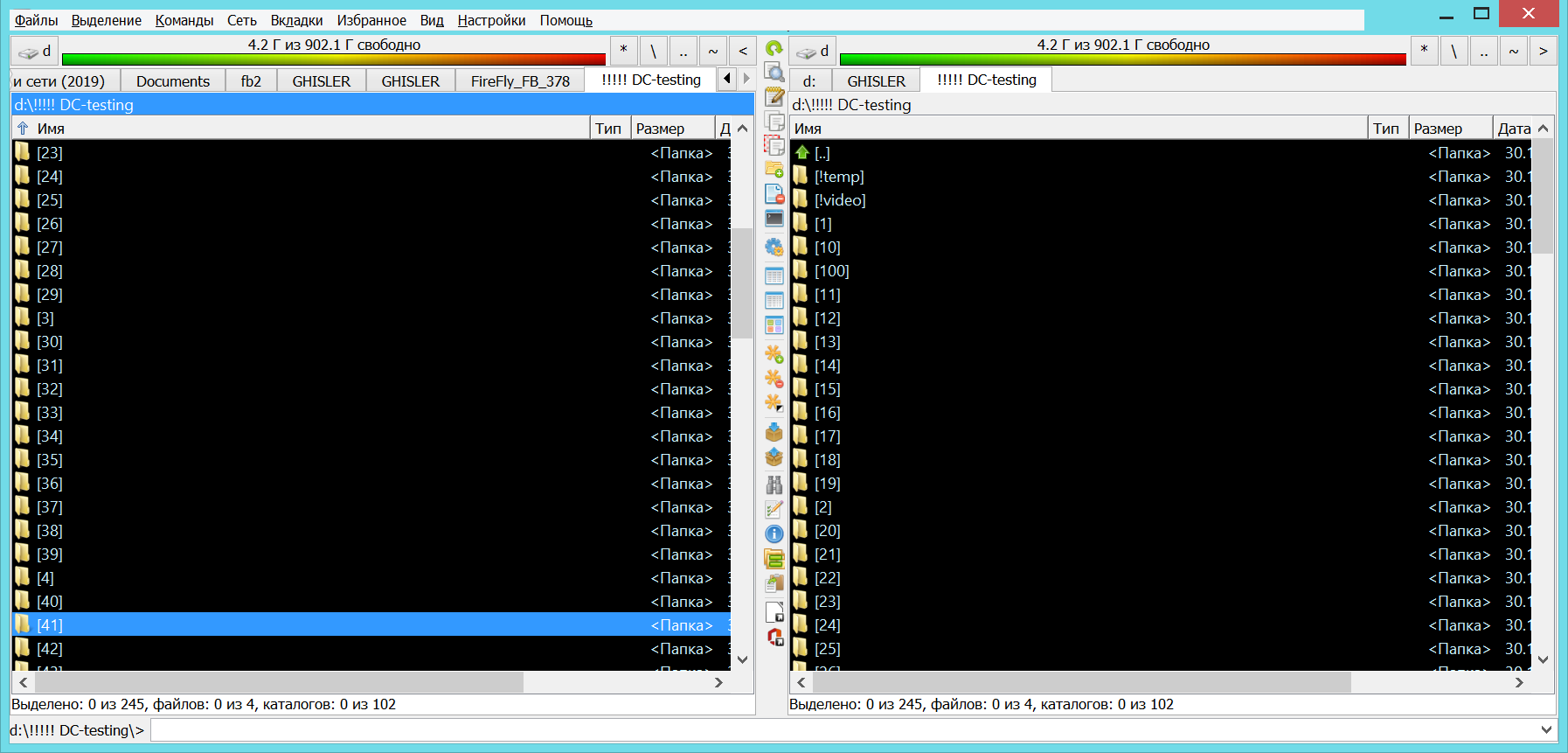Open terminal via console icon
Image resolution: width=1568 pixels, height=753 pixels.
tap(774, 218)
